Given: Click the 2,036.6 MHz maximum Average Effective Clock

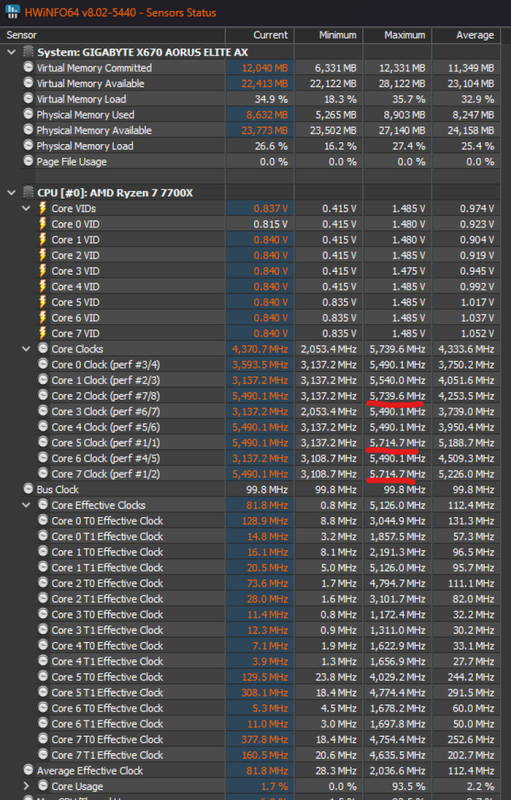Looking at the screenshot, I should pyautogui.click(x=397, y=770).
